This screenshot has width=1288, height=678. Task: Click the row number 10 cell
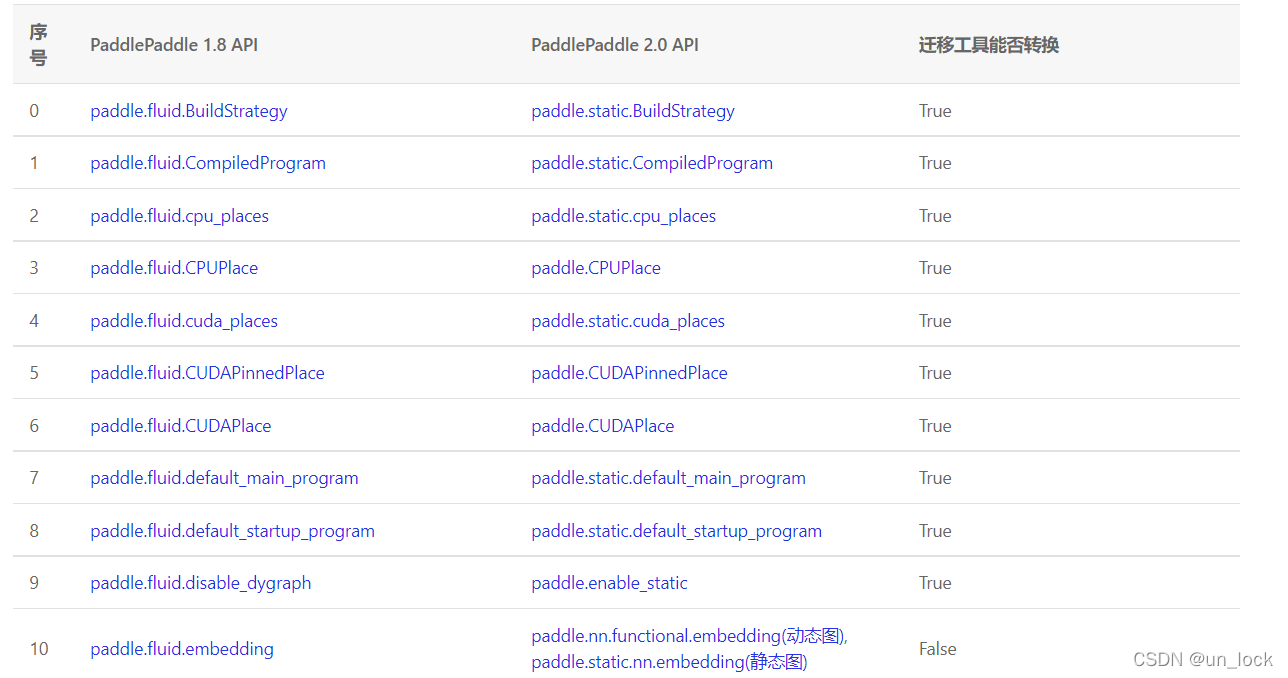pyautogui.click(x=39, y=649)
